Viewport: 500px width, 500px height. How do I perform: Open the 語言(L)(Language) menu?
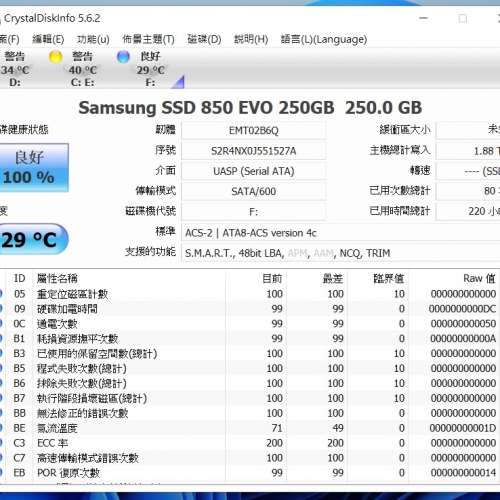tap(324, 39)
